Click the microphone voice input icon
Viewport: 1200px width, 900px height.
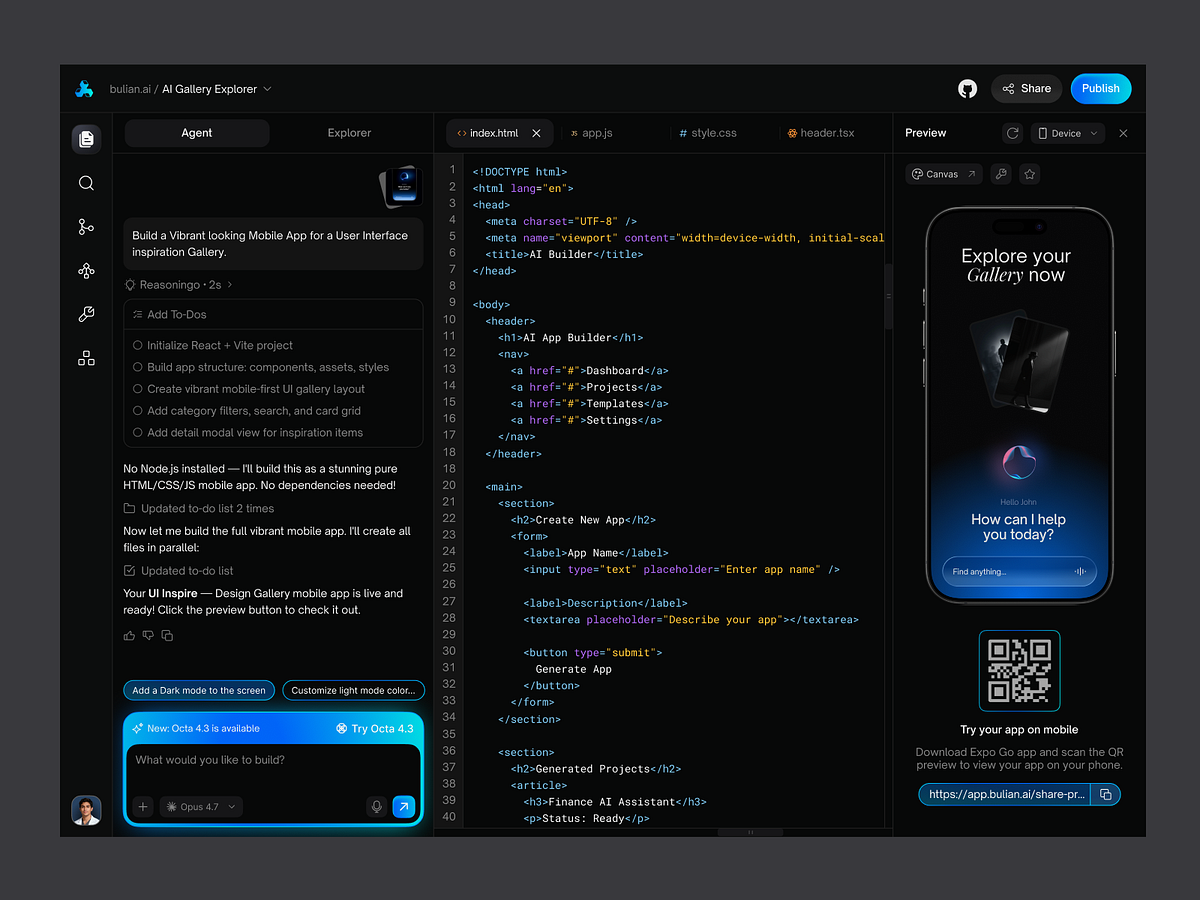coord(376,807)
